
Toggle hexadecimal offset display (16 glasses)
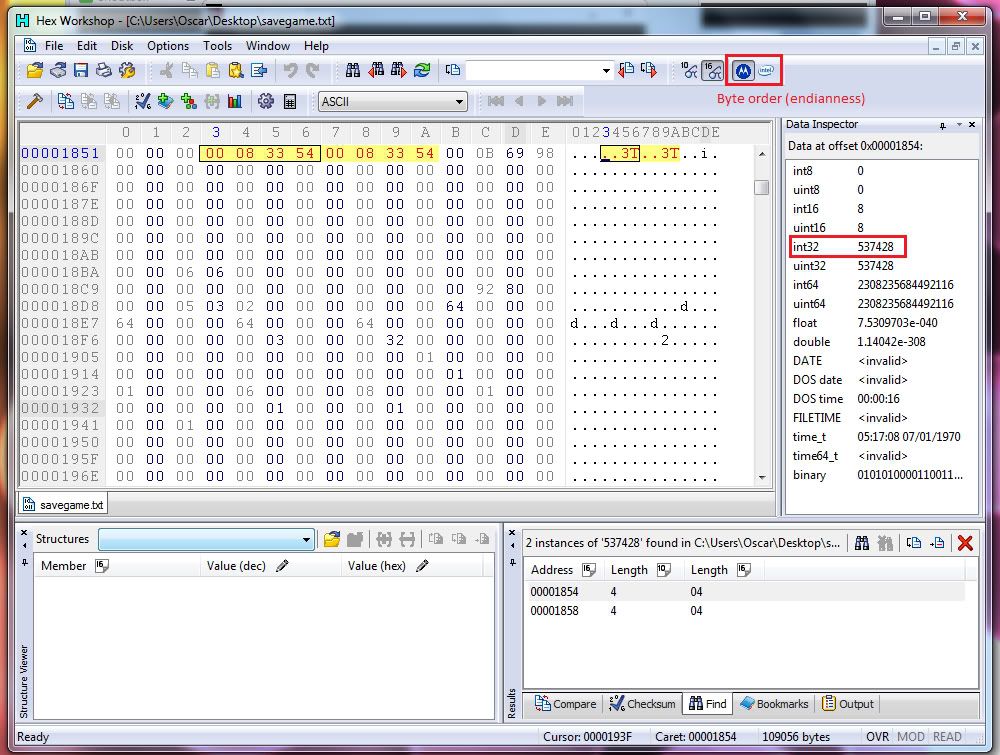tap(712, 71)
